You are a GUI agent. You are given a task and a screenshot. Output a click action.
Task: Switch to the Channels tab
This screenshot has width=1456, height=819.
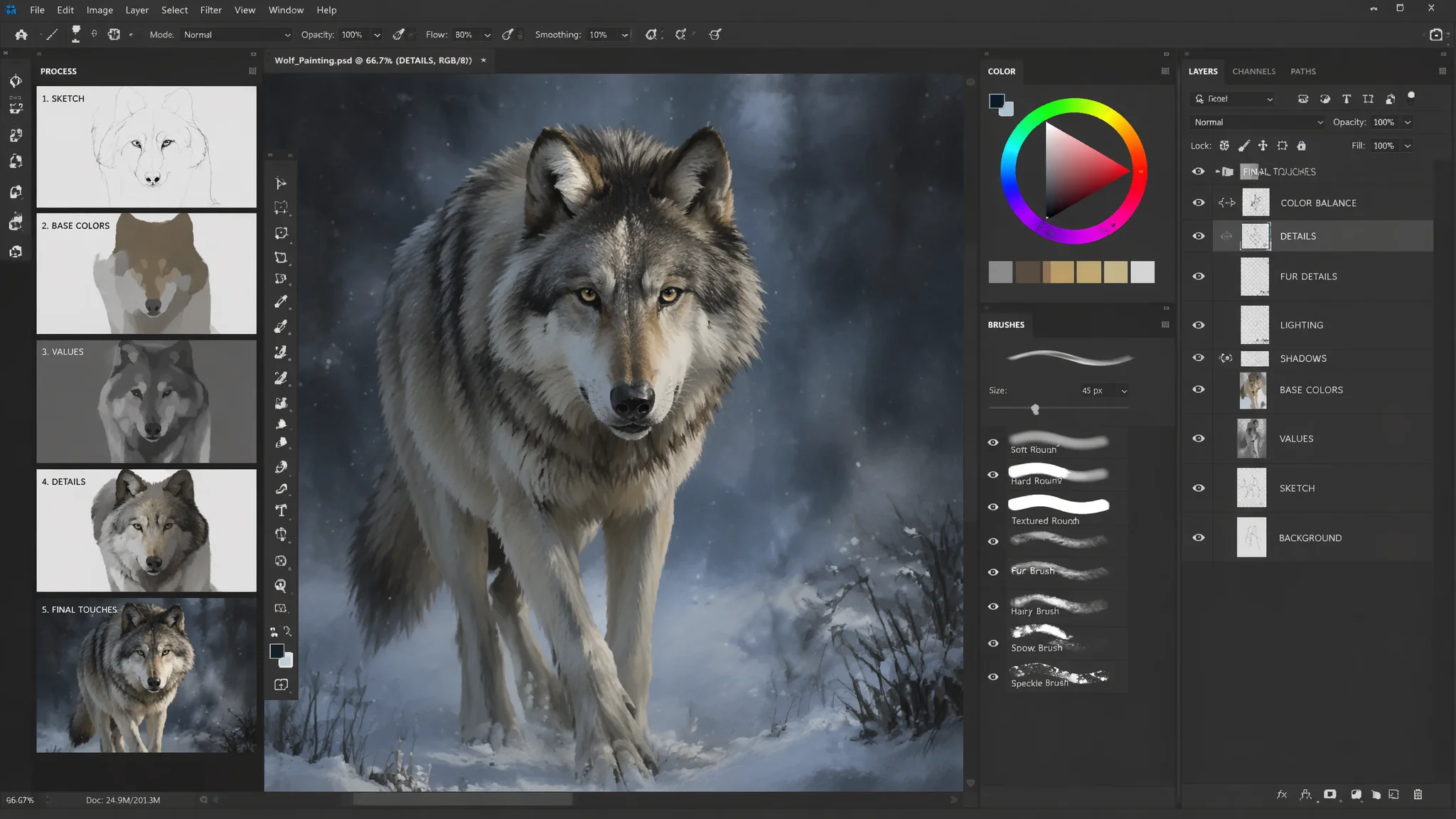point(1253,71)
